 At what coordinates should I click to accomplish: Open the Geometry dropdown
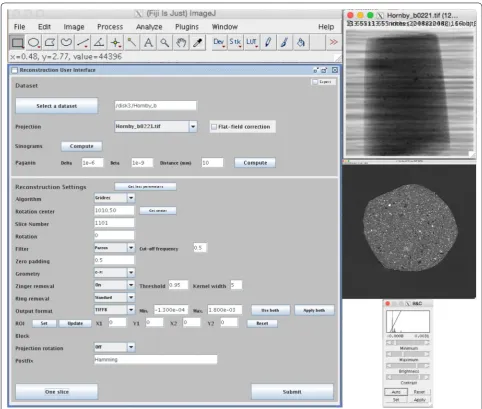coord(131,273)
